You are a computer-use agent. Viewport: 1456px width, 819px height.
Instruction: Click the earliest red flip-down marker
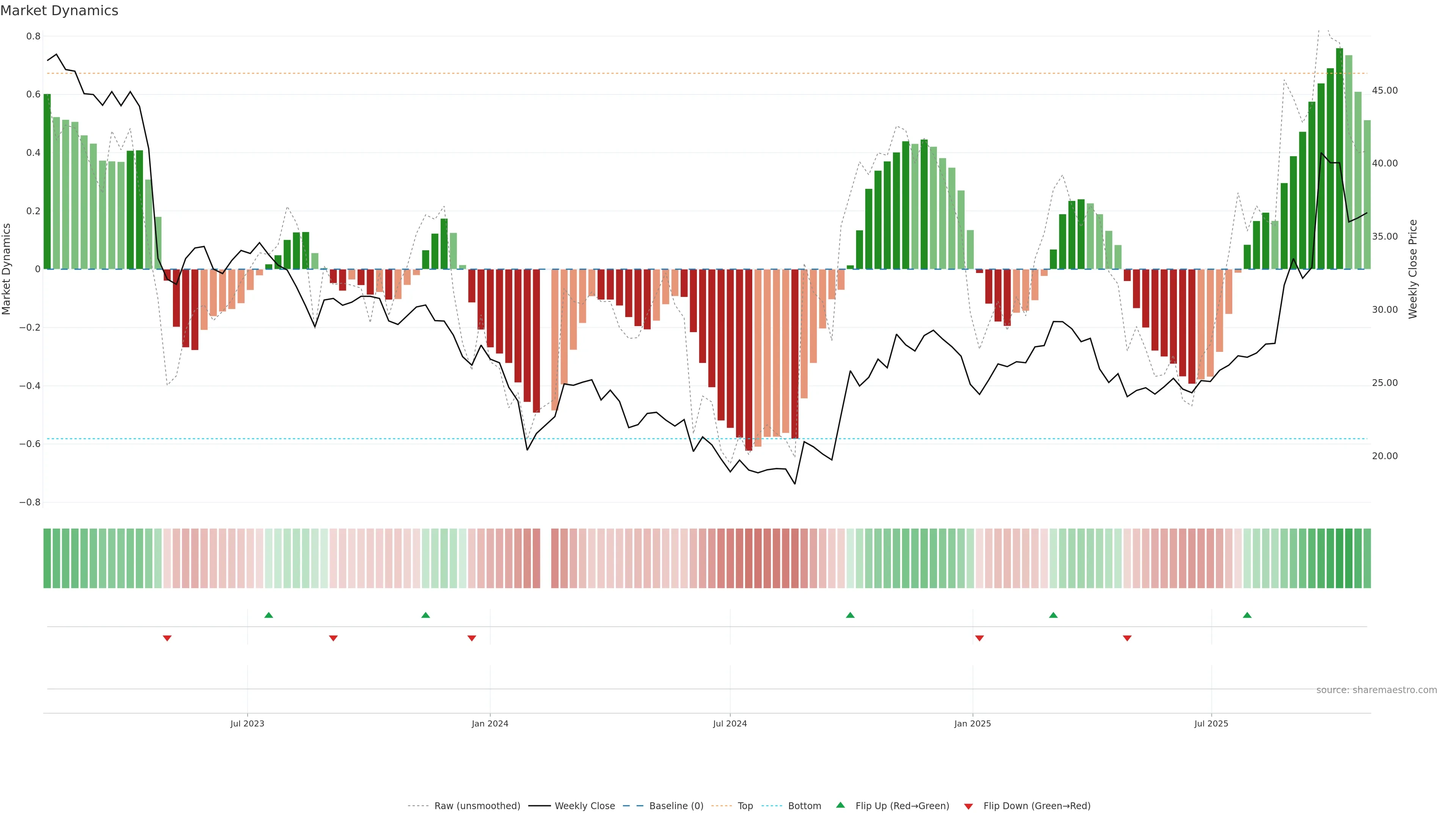(x=167, y=638)
